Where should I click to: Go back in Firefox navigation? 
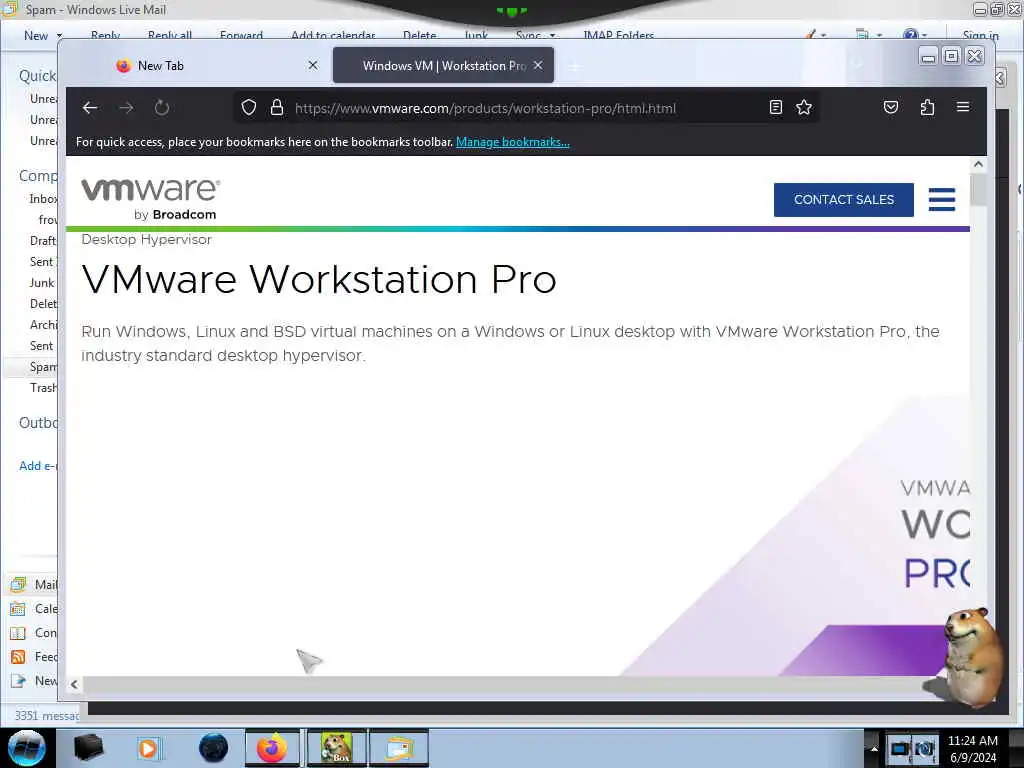90,108
